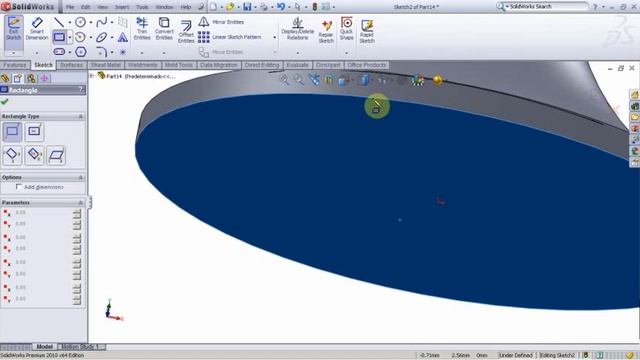Toggle the Rapid Sketch tool
The width and height of the screenshot is (640, 360).
click(x=367, y=31)
